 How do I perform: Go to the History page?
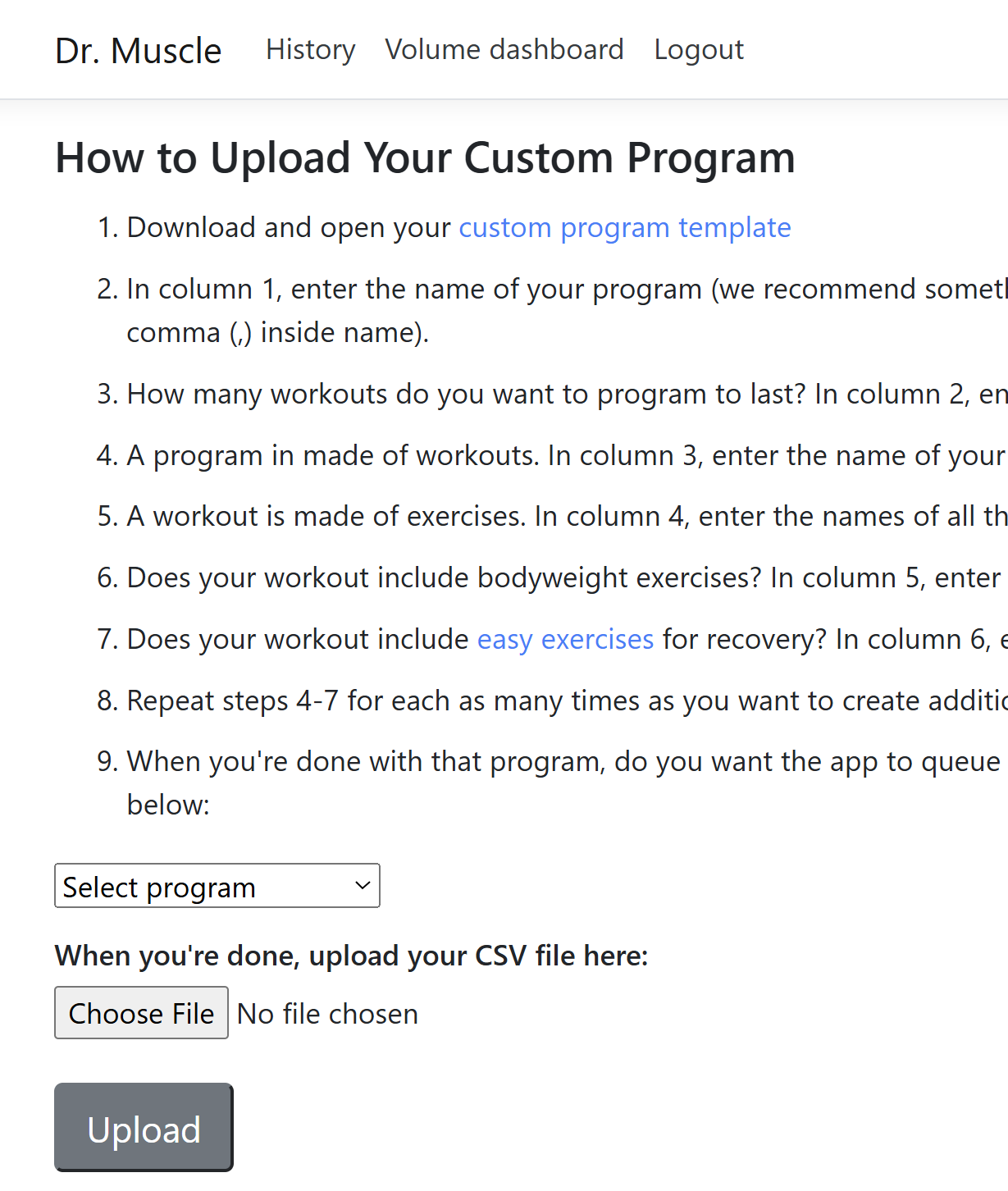click(310, 49)
